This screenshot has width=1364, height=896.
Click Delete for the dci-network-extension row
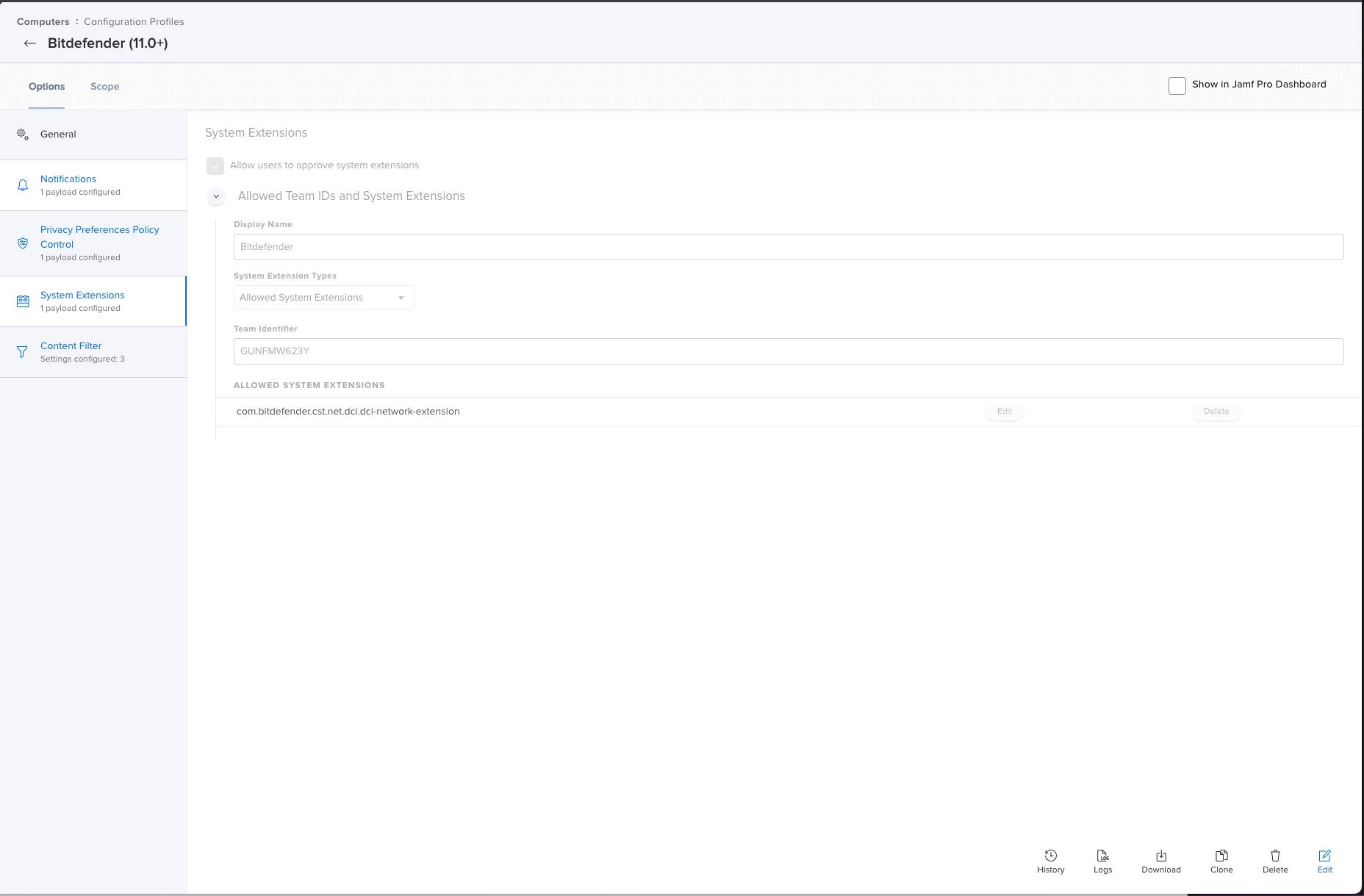coord(1216,412)
